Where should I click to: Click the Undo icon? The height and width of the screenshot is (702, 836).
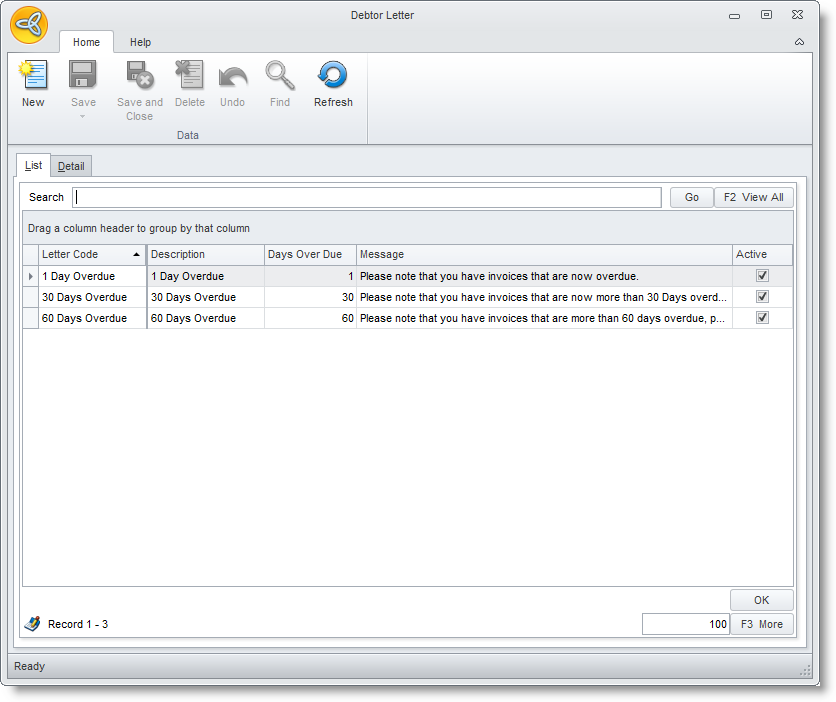pos(232,76)
